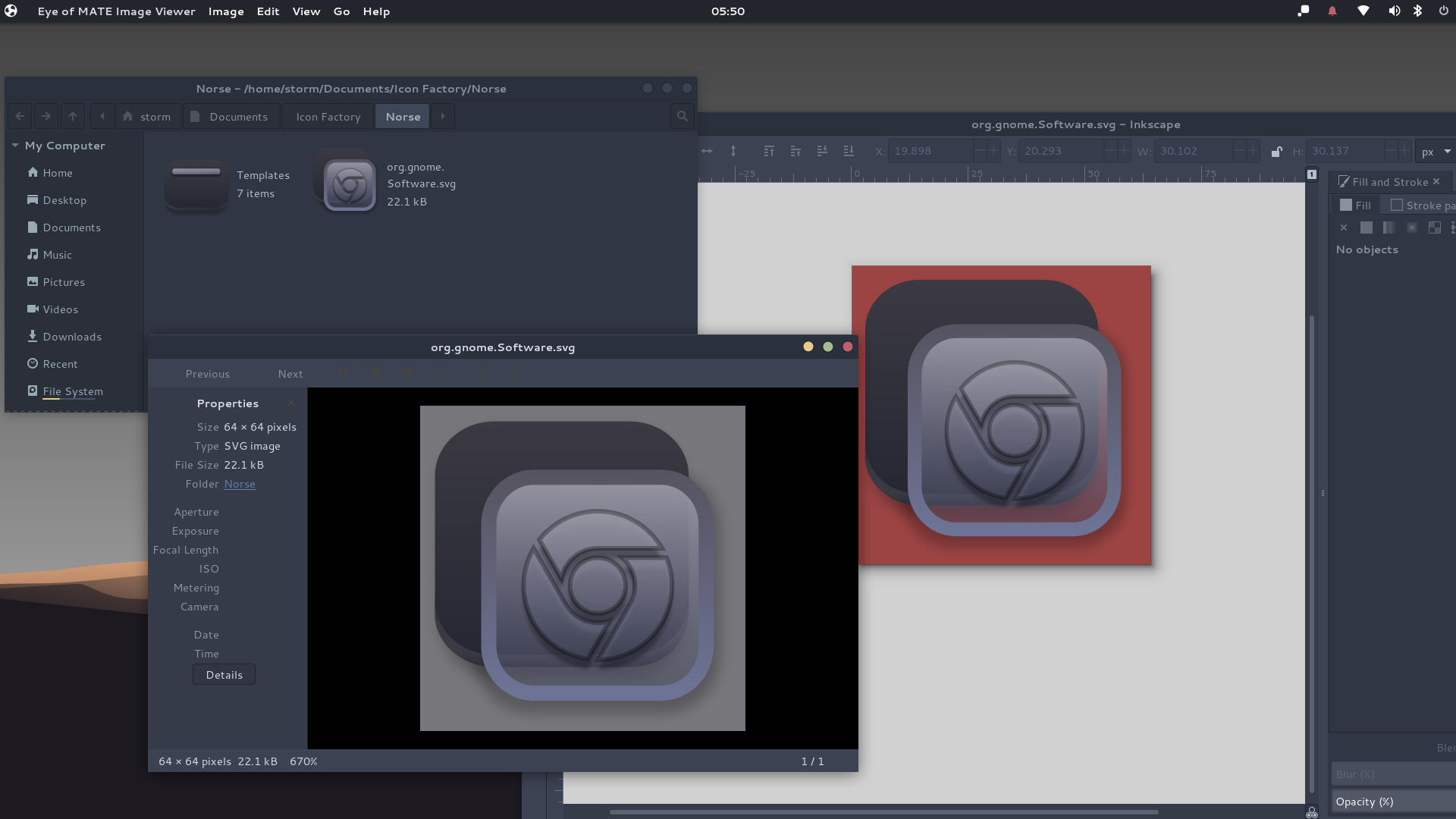Flip selection horizontally in Inkscape toolbar
This screenshot has width=1456, height=819.
[x=707, y=151]
